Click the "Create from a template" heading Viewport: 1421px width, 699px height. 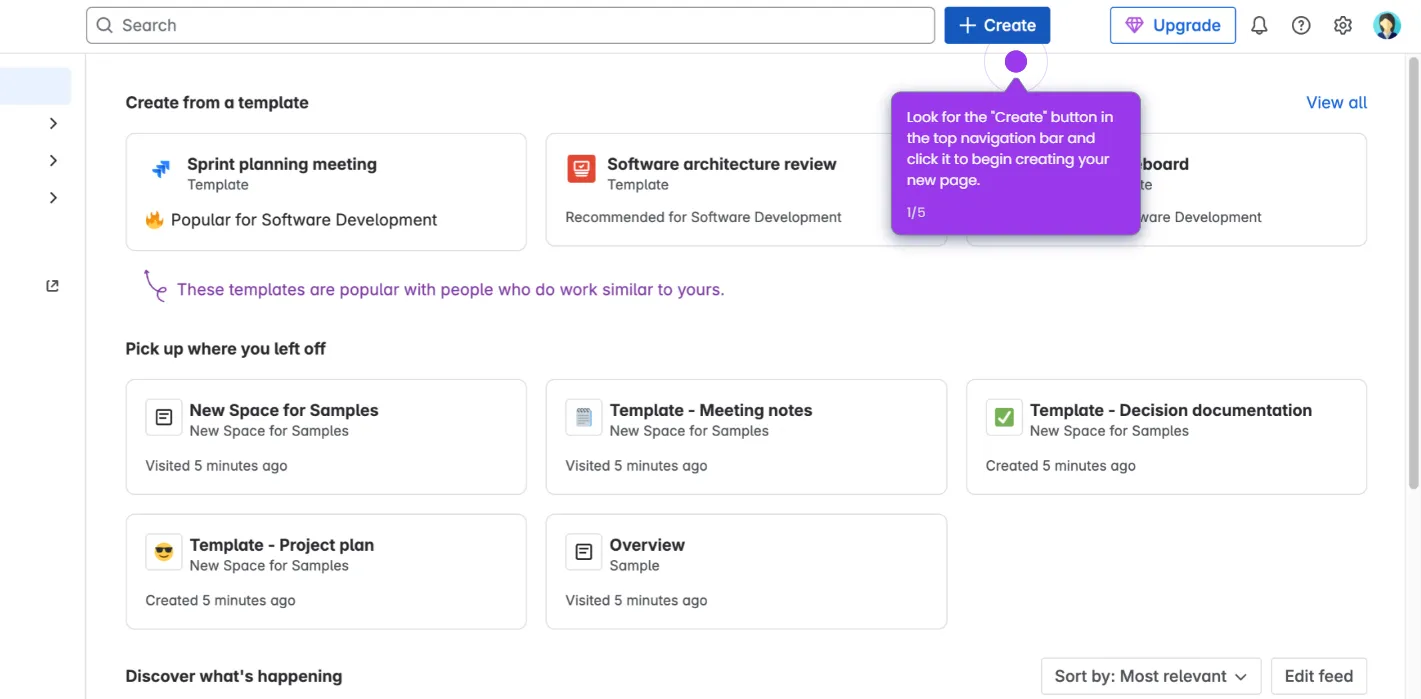point(217,103)
